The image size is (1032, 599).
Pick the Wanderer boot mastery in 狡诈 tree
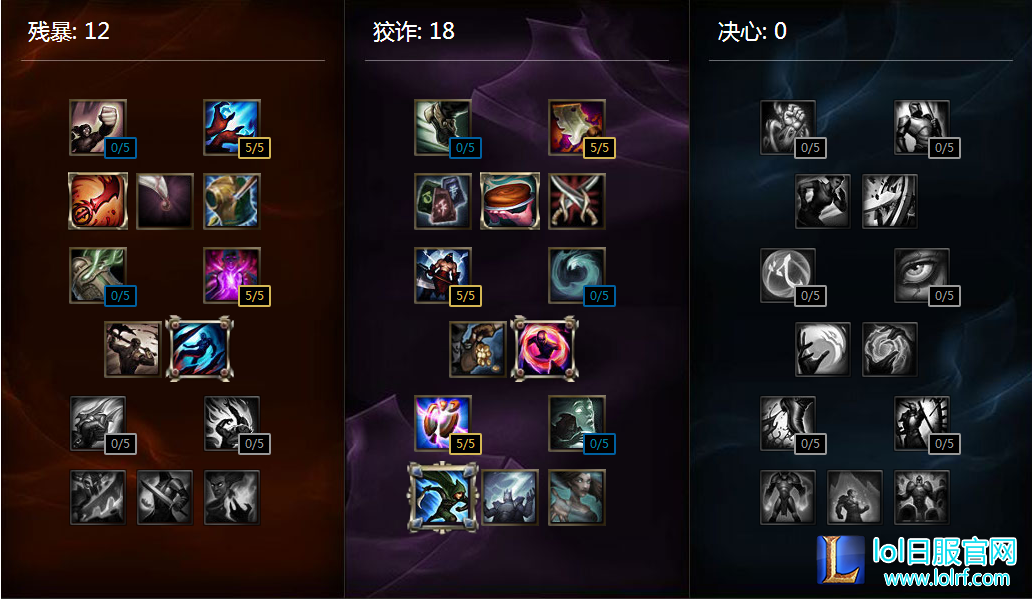pos(443,127)
